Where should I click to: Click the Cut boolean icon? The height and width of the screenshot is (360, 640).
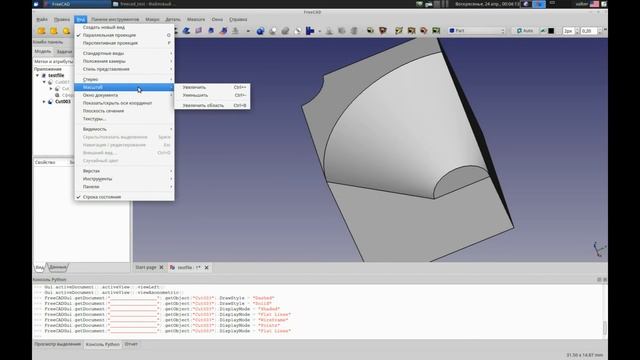(x=273, y=31)
